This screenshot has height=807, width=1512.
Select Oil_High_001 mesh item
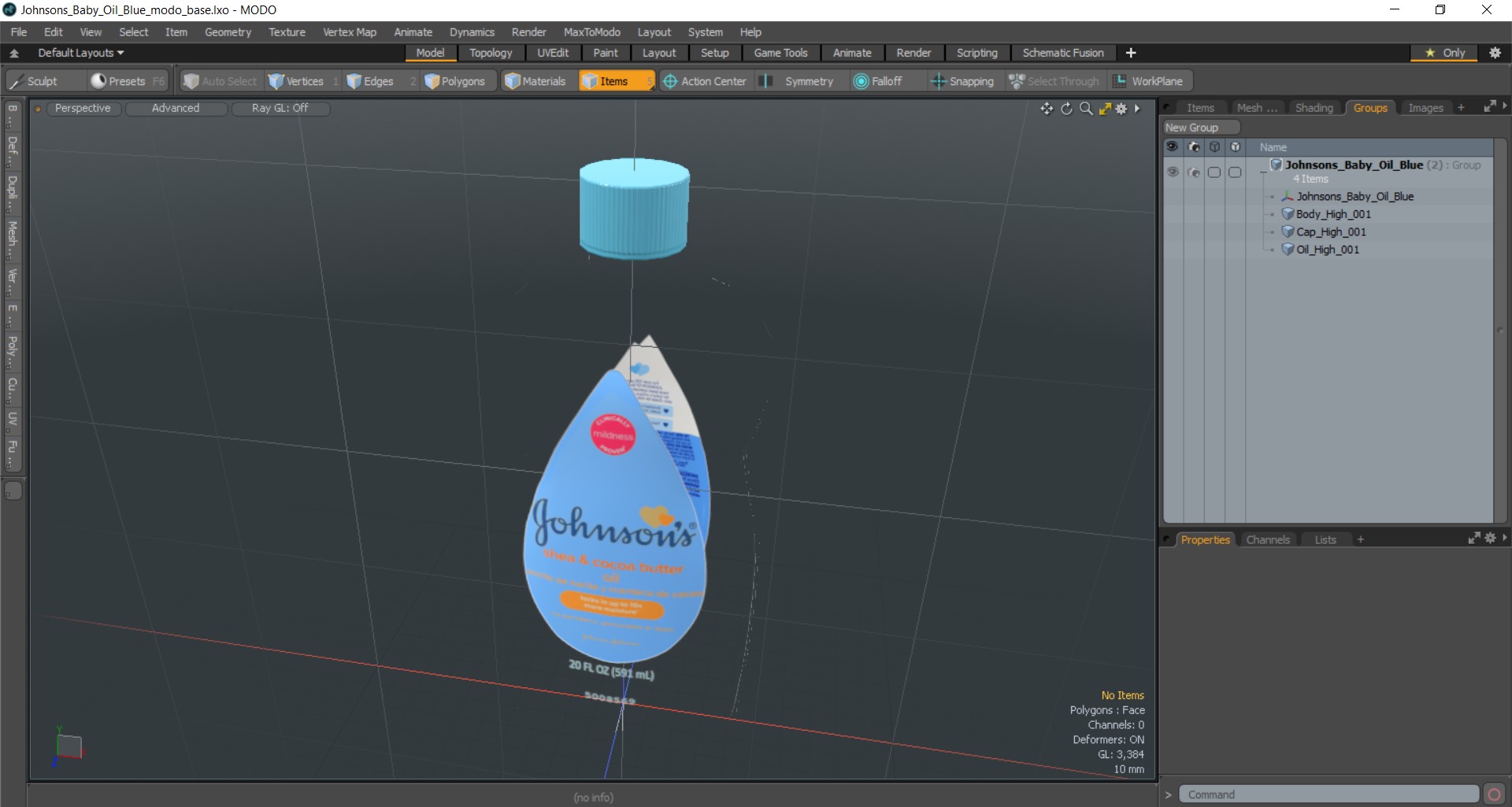(1328, 250)
